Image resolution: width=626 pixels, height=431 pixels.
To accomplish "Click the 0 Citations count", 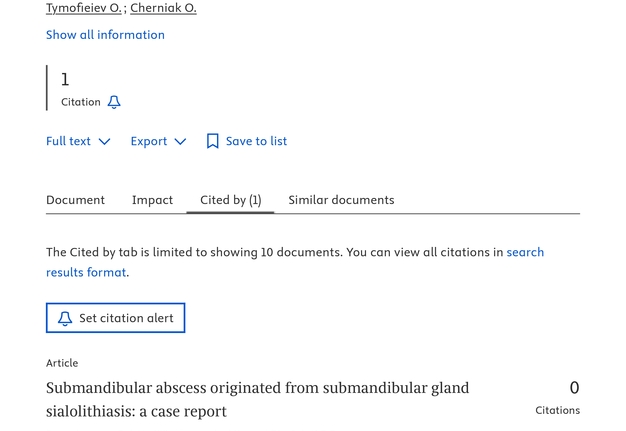I will (x=573, y=388).
